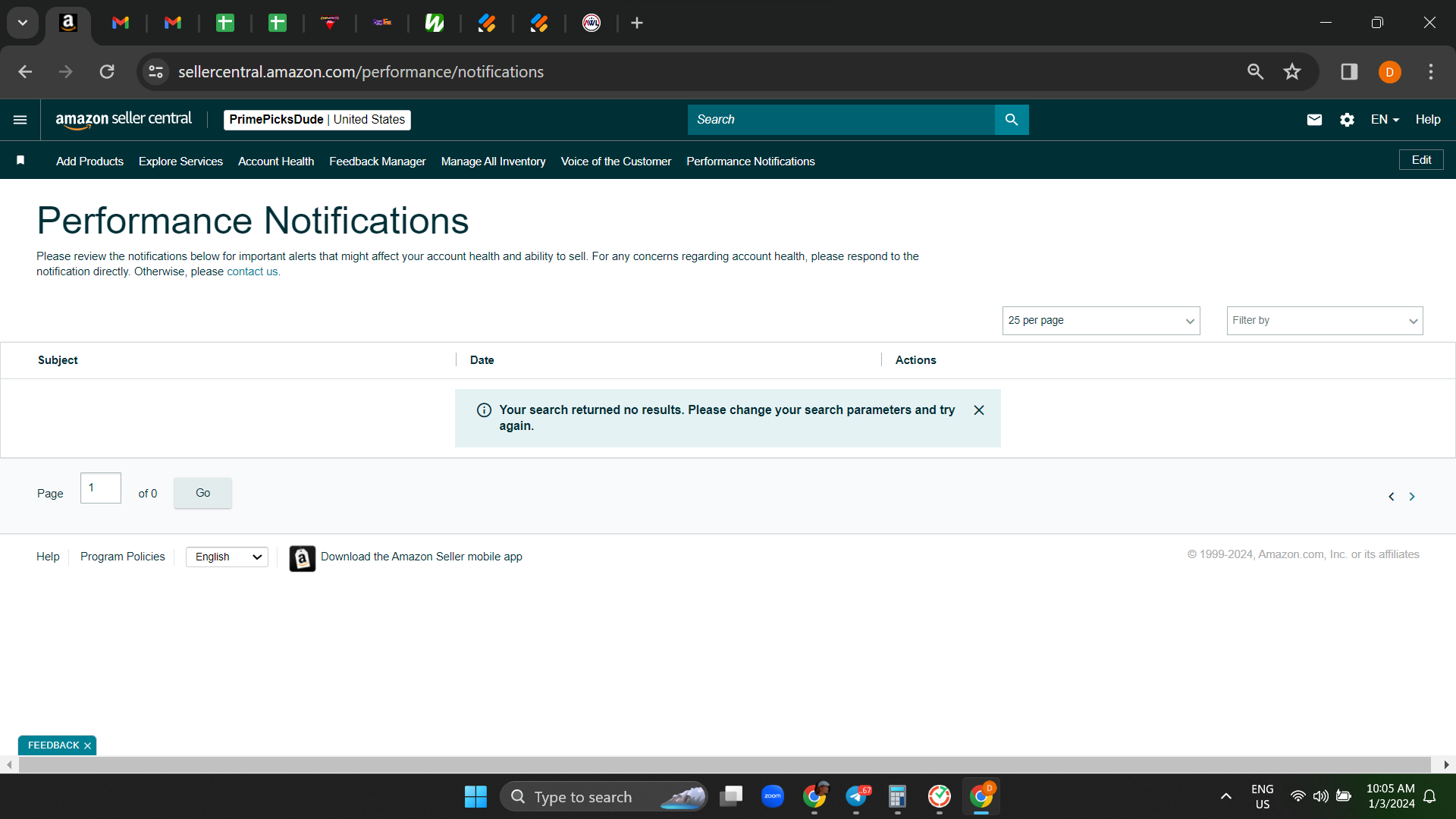
Task: Open Task View on the taskbar
Action: (x=731, y=796)
